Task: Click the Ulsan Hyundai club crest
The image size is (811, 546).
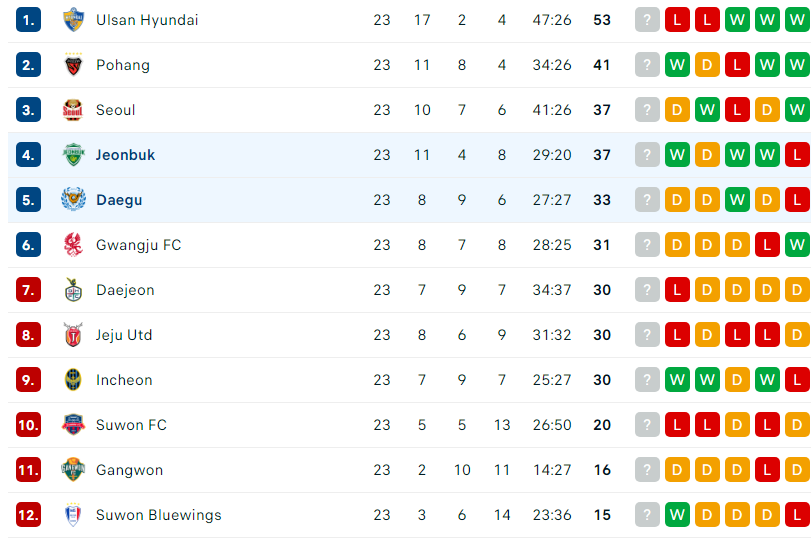Action: pos(73,20)
